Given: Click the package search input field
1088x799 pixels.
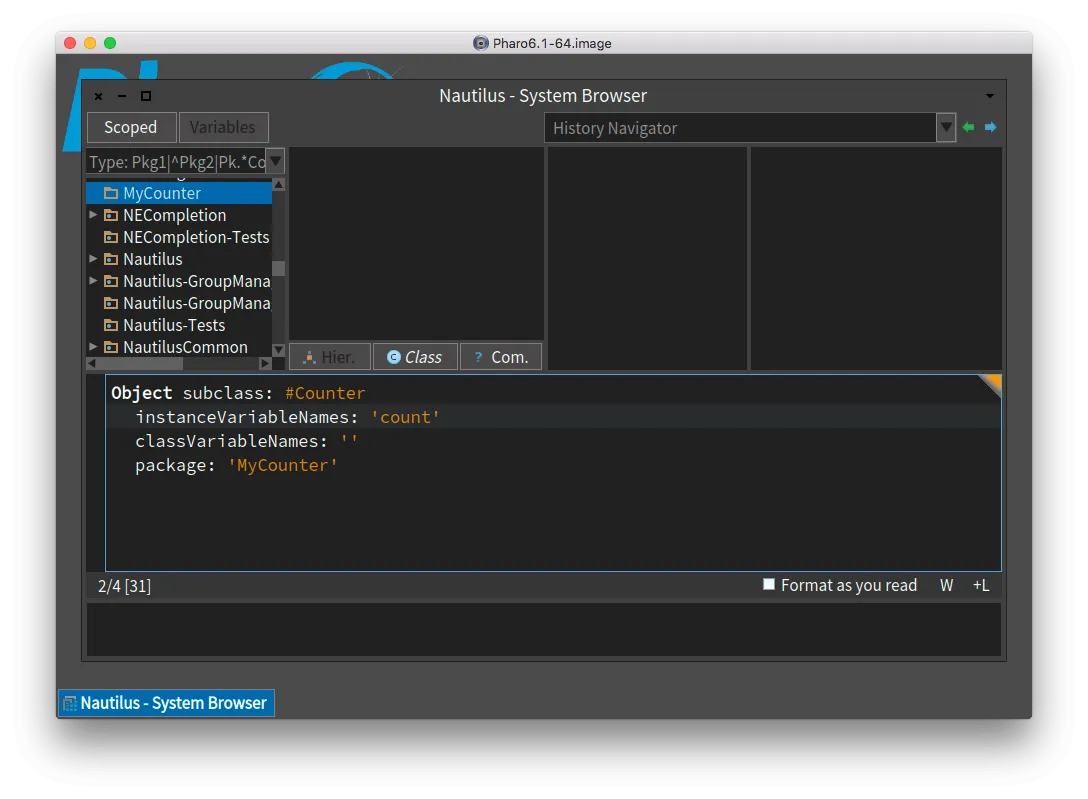Looking at the screenshot, I should click(x=177, y=162).
